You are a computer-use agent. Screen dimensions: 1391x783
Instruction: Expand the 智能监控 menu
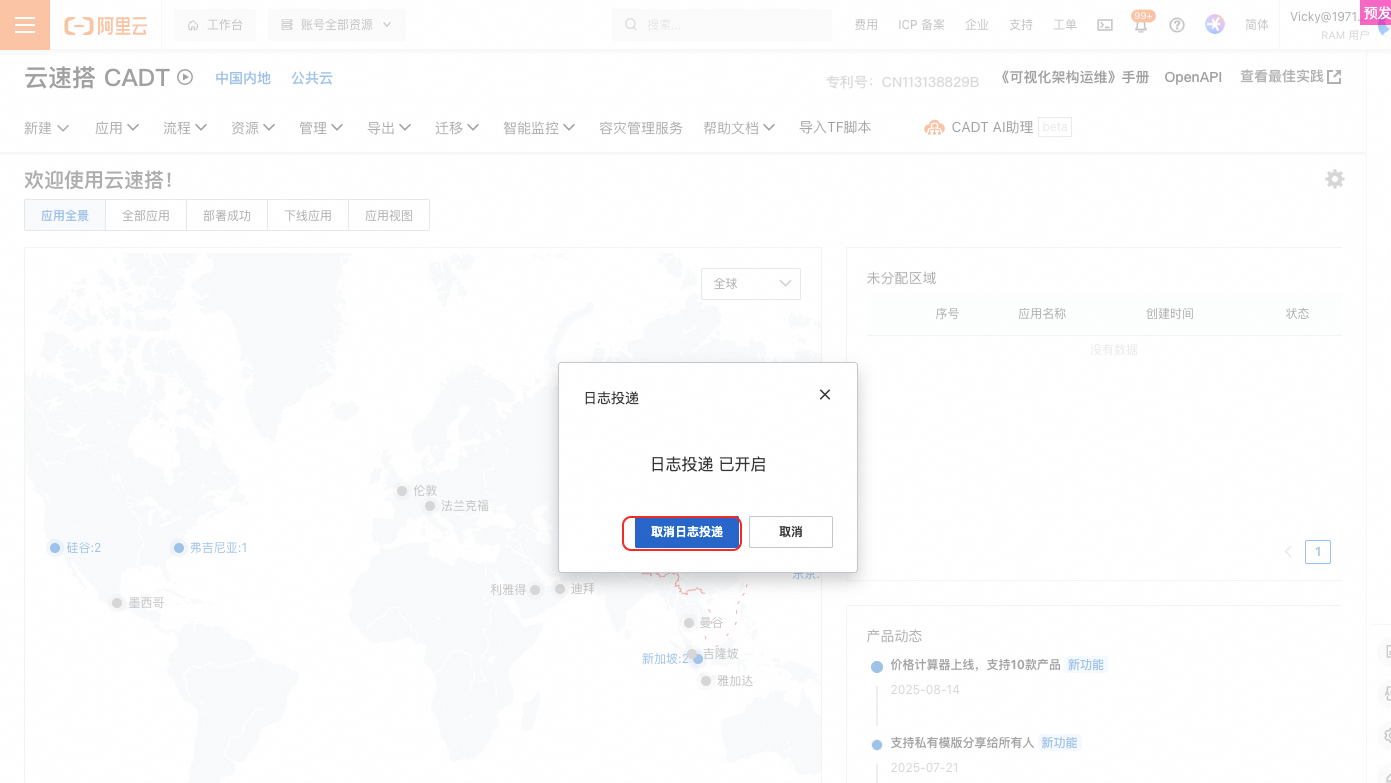(539, 128)
